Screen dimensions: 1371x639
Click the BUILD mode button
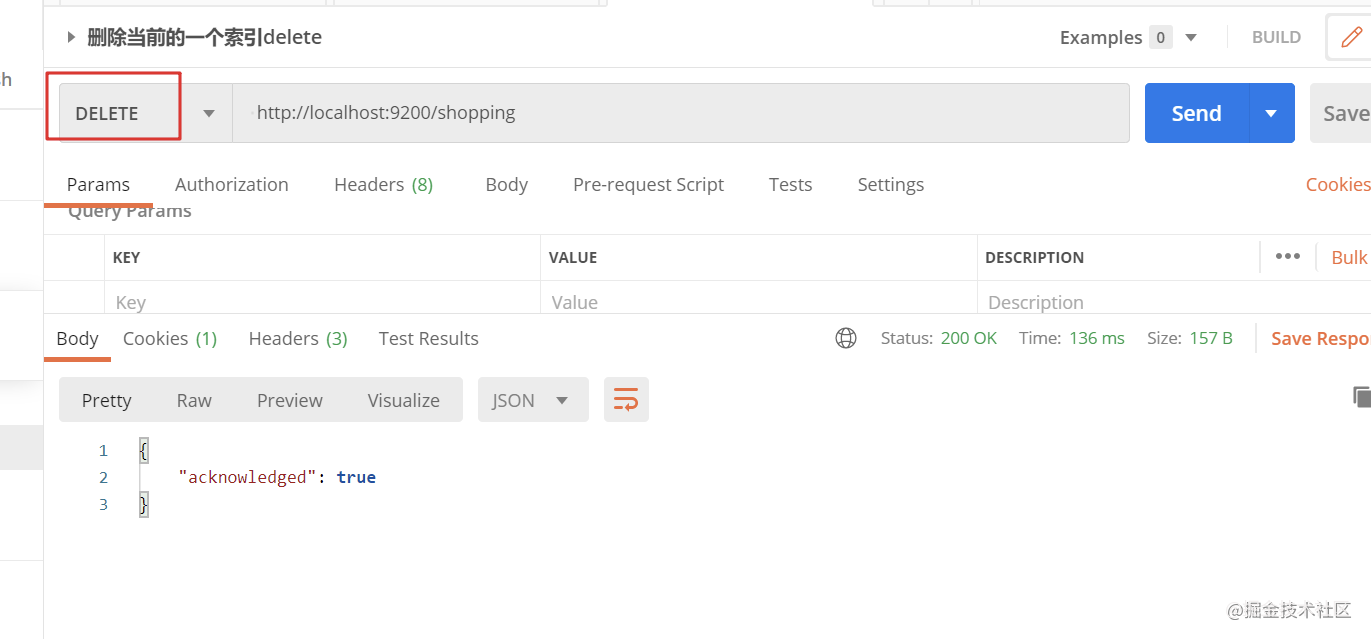pos(1277,38)
